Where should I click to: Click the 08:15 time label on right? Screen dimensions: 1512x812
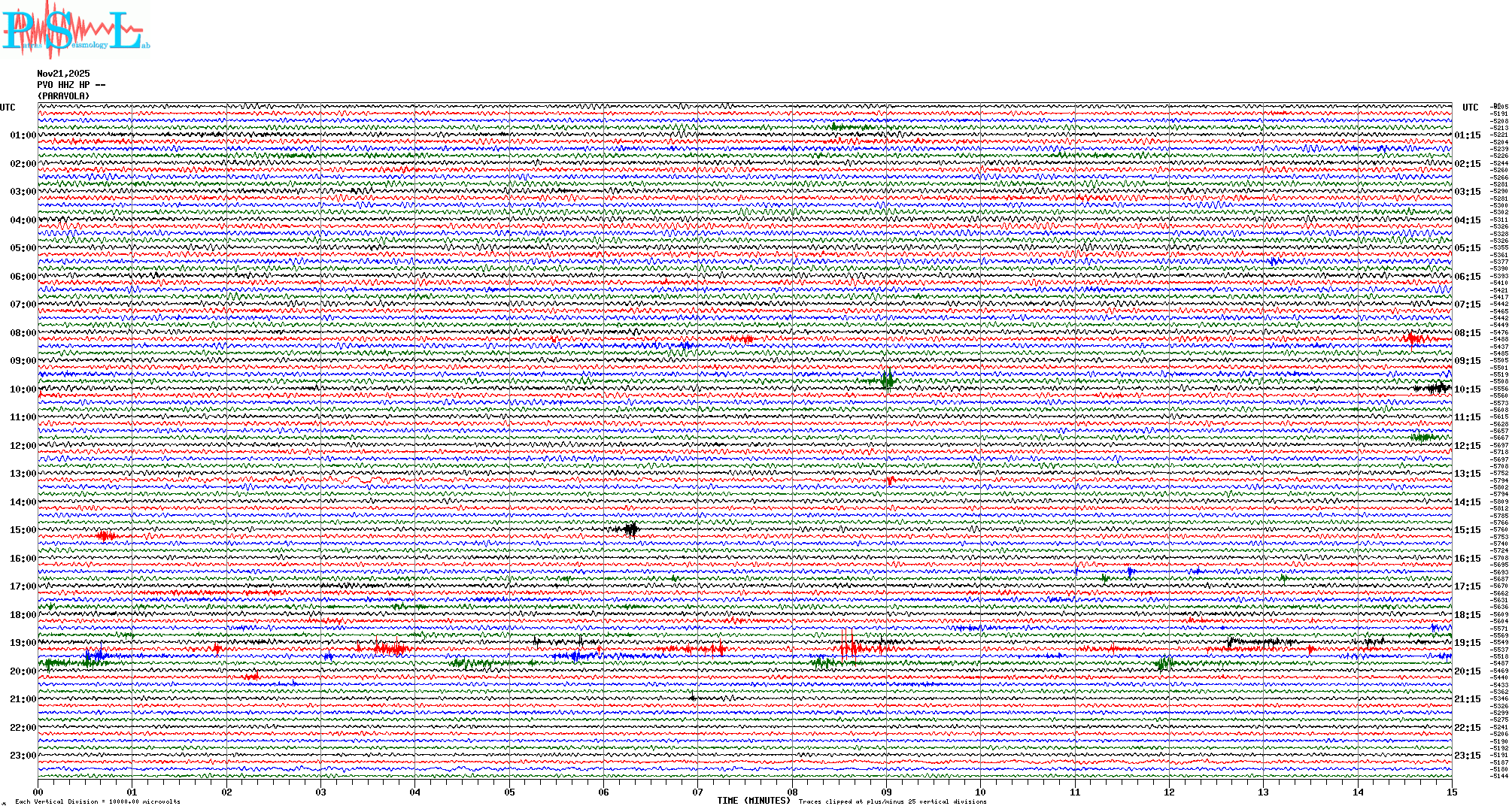[1467, 333]
